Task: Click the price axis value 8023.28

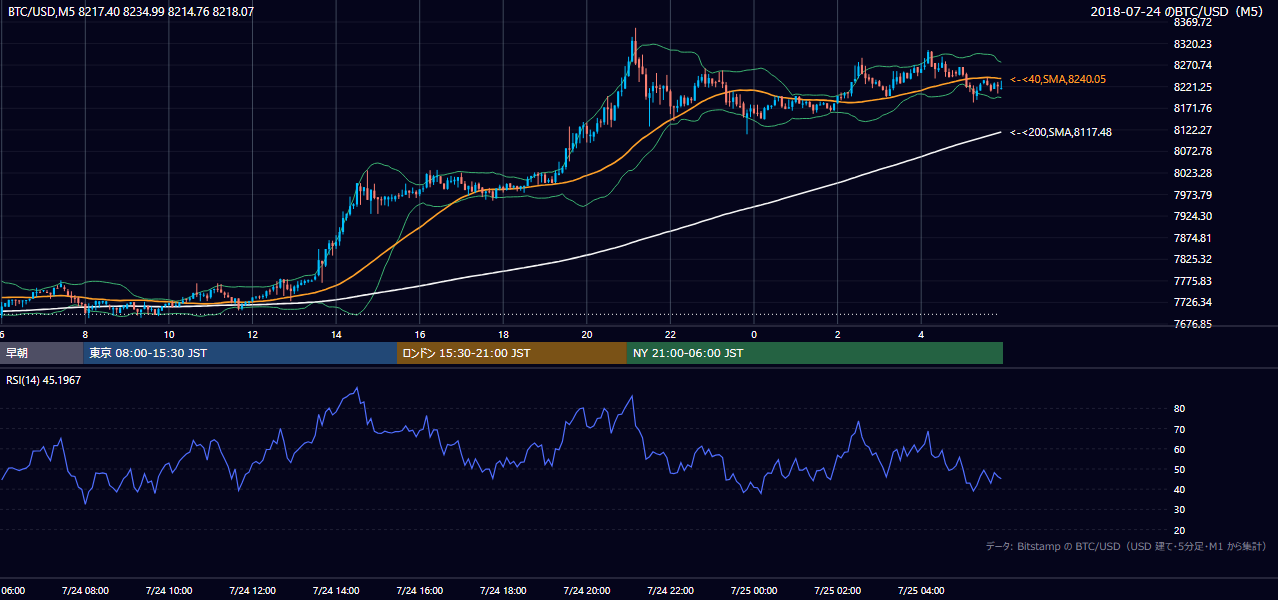Action: coord(1192,173)
